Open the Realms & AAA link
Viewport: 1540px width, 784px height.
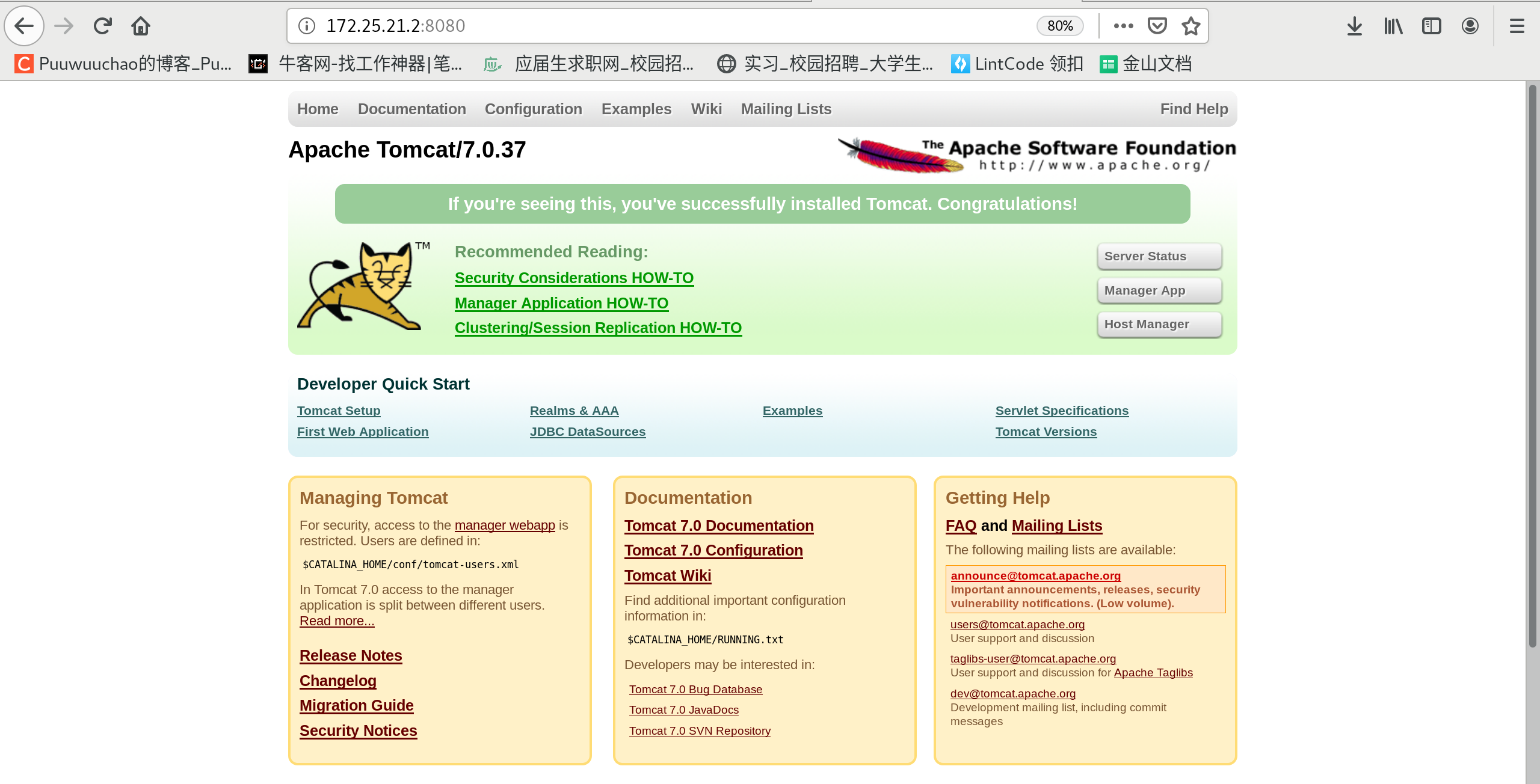pos(574,411)
